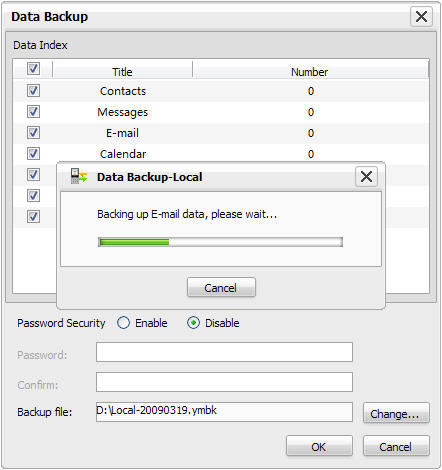Click the Backup file path field
The height and width of the screenshot is (470, 442).
pos(224,412)
